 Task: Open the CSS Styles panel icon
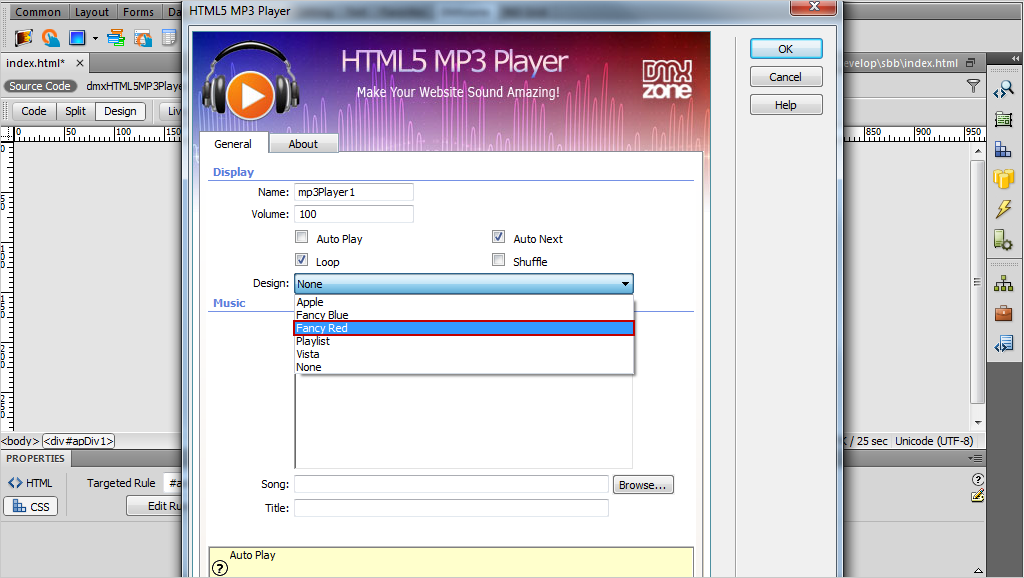[1003, 150]
